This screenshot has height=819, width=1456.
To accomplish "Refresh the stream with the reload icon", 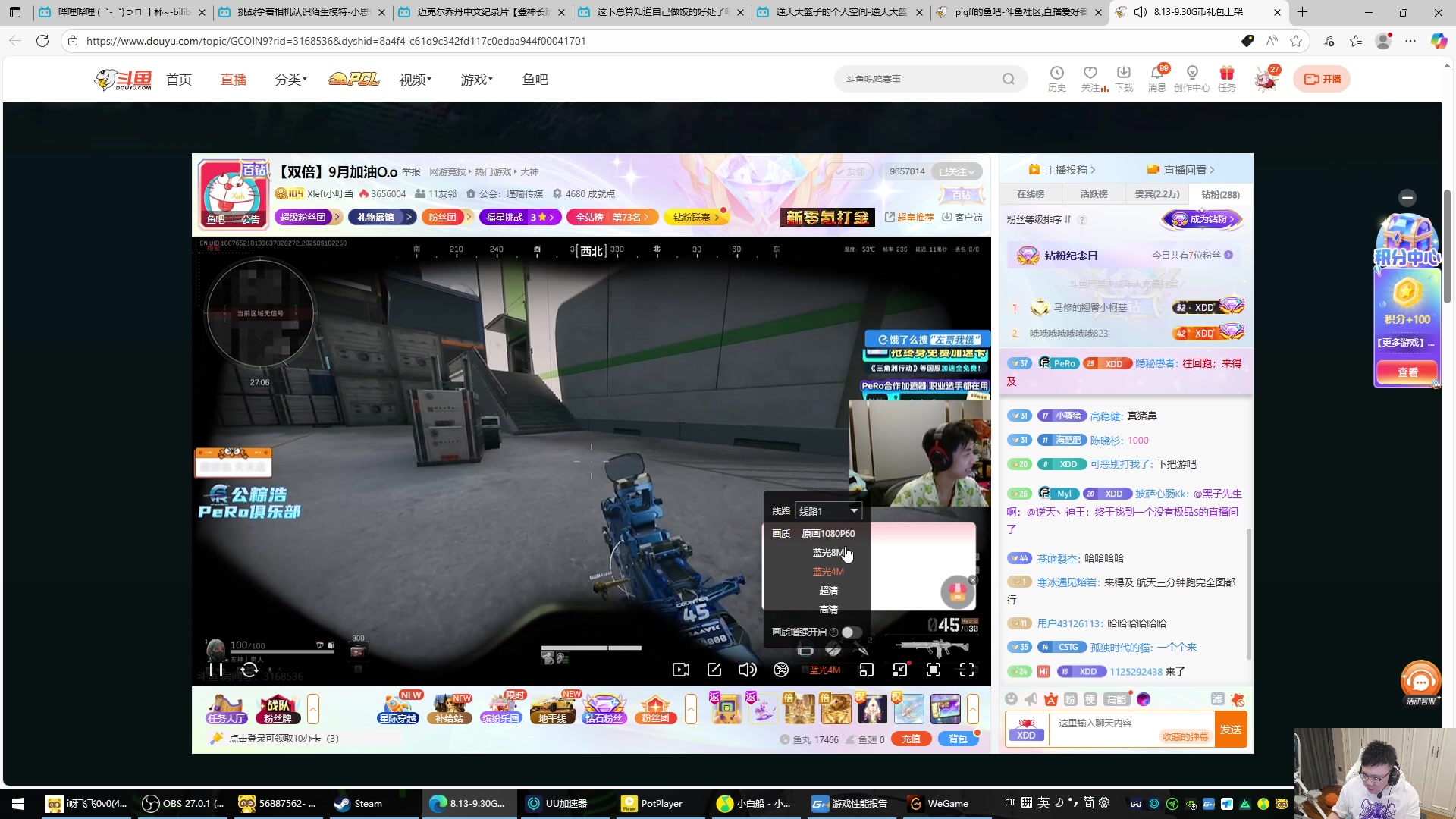I will click(249, 670).
